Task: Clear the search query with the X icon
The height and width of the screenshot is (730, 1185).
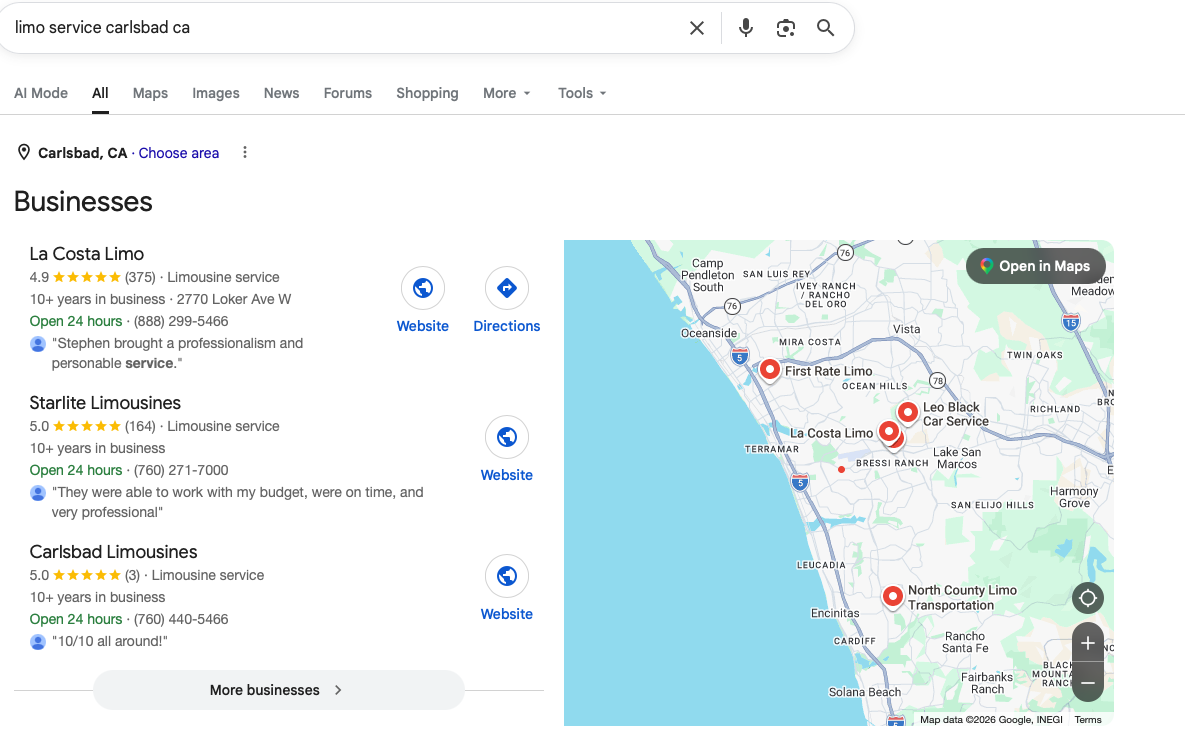Action: pyautogui.click(x=697, y=28)
